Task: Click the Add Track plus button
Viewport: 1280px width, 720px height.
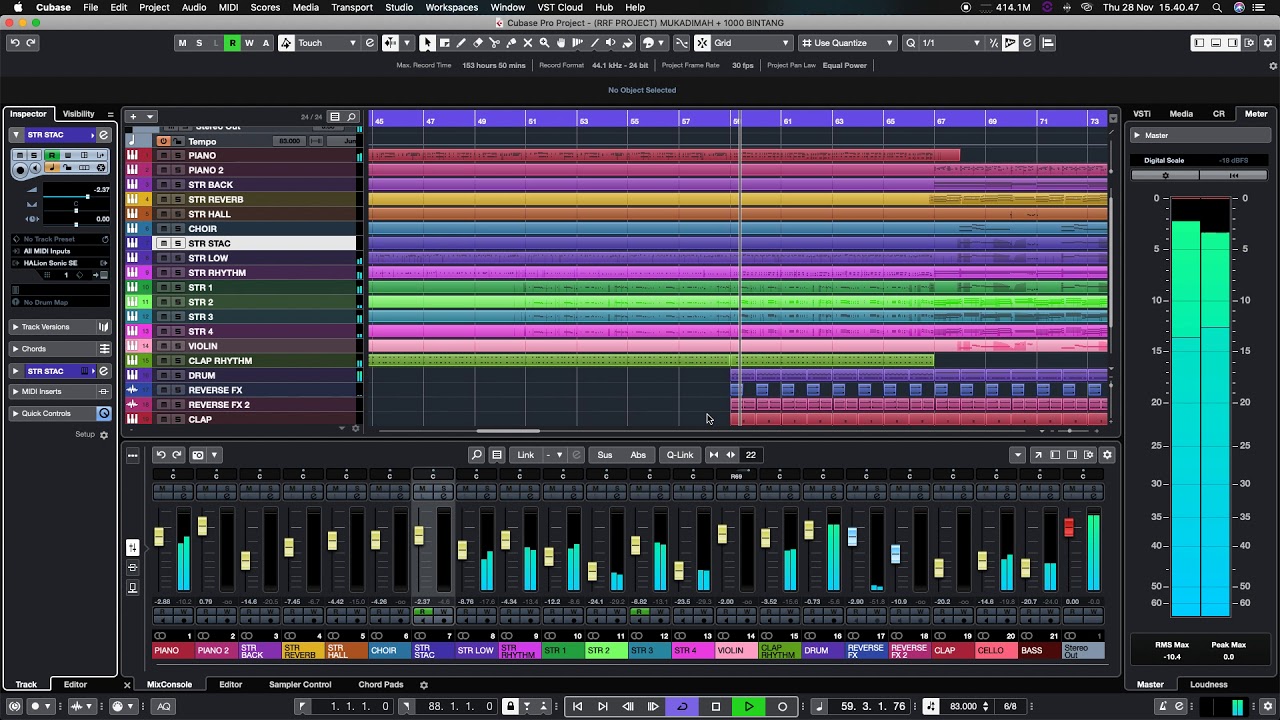Action: 132,117
